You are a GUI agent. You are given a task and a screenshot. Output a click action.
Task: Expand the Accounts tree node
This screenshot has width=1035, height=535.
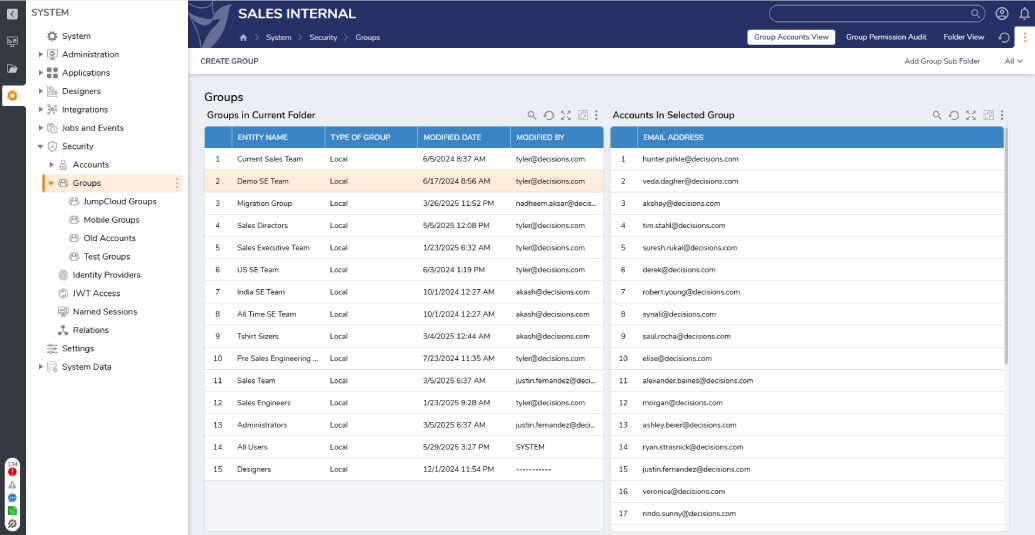pos(52,165)
